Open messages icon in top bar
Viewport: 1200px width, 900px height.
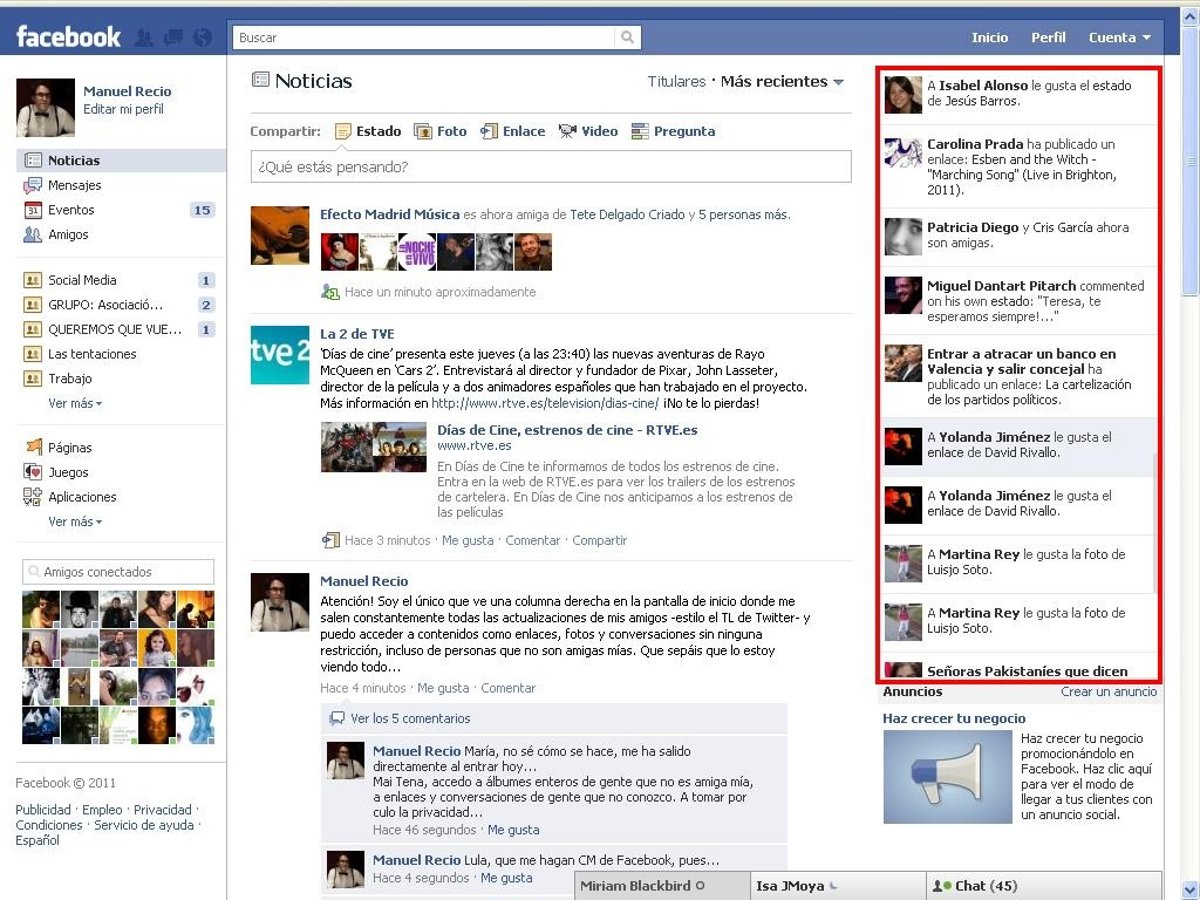point(173,38)
